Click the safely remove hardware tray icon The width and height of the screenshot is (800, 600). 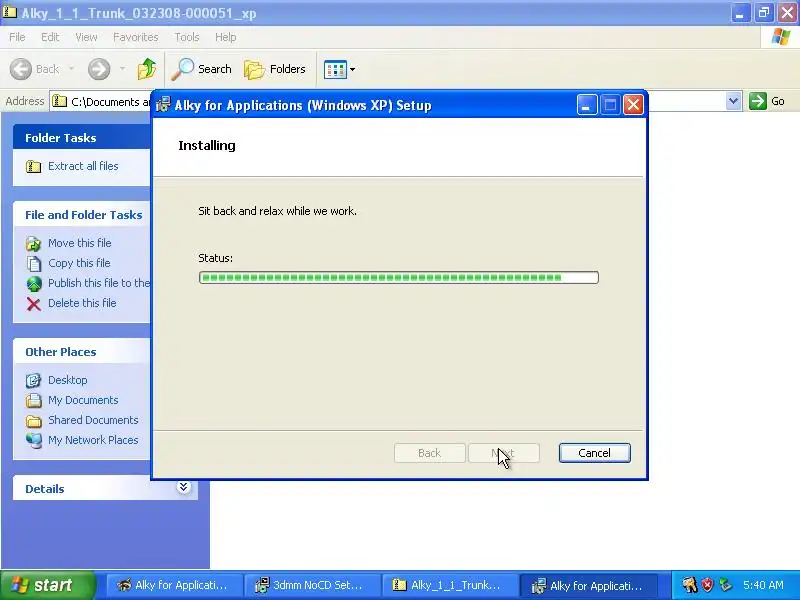(x=725, y=585)
